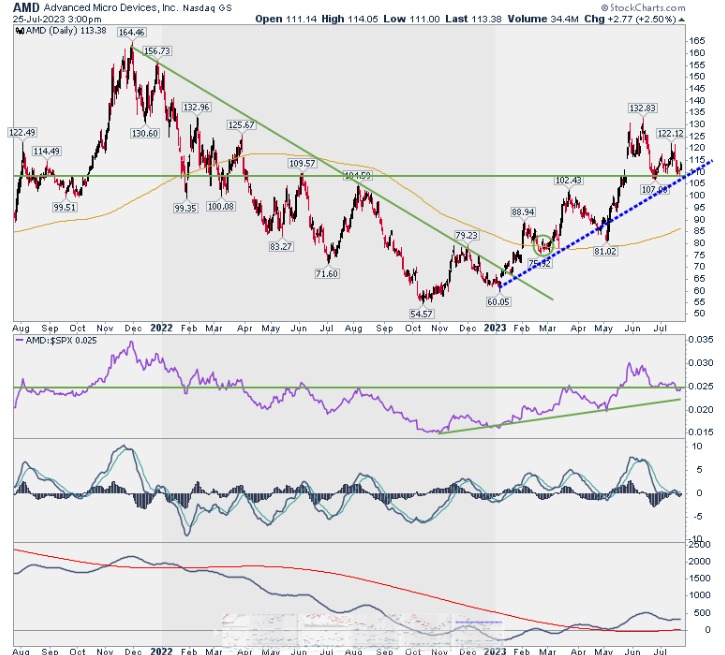Click the 132.83 high price label
725x655 pixels.
643,108
